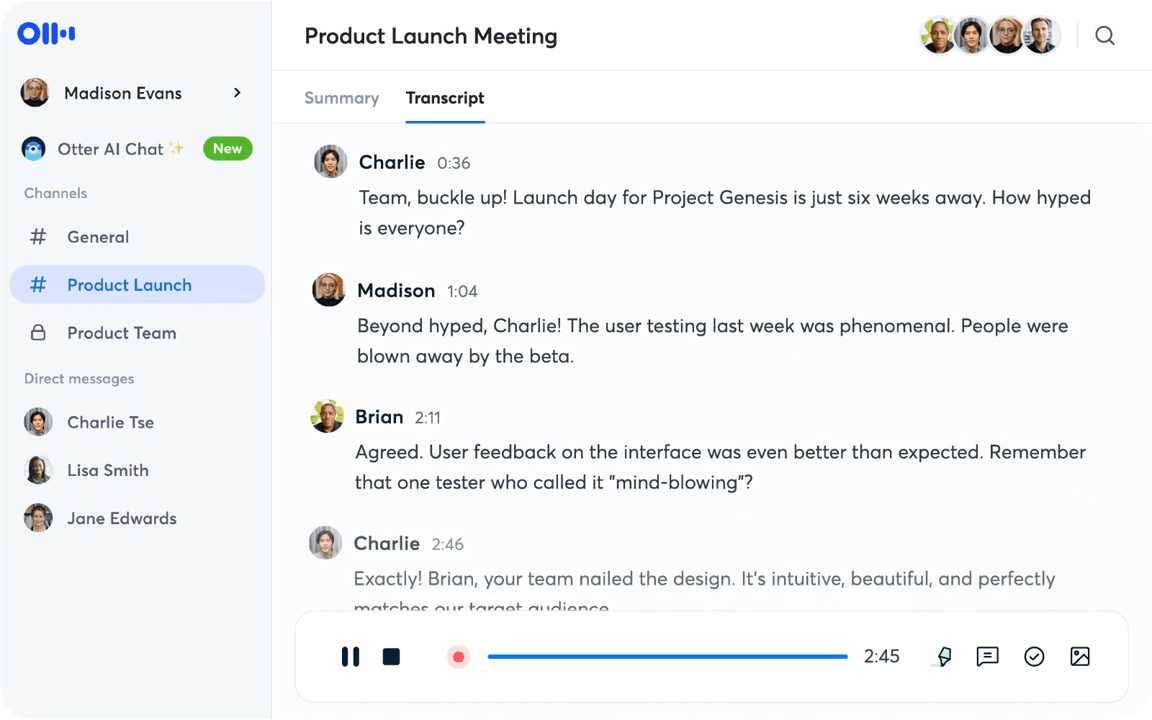Stop the recording with the square button
This screenshot has height=720, width=1152.
[x=392, y=656]
